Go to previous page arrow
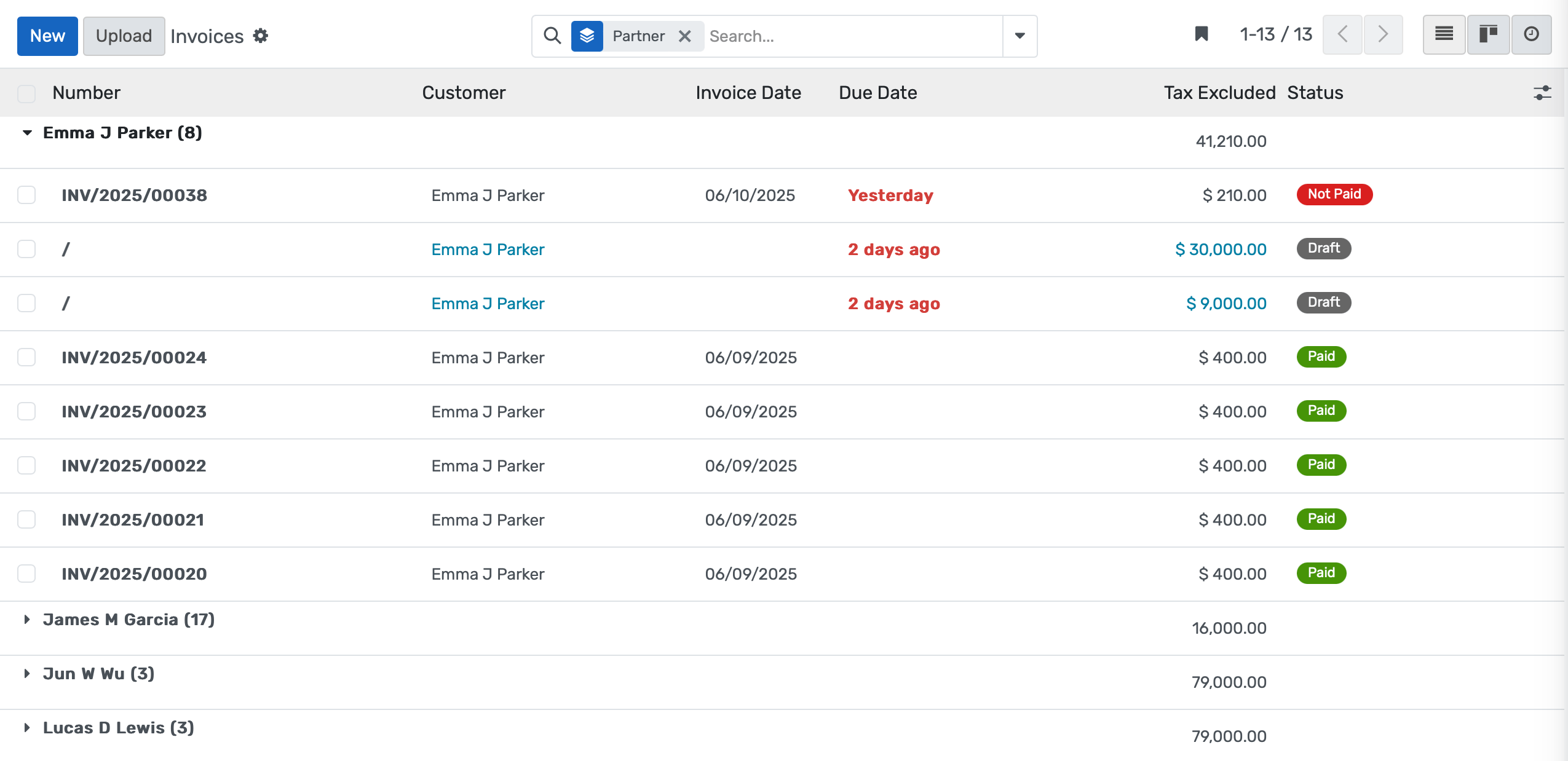Screen dimensions: 1568x761 pyautogui.click(x=1342, y=34)
